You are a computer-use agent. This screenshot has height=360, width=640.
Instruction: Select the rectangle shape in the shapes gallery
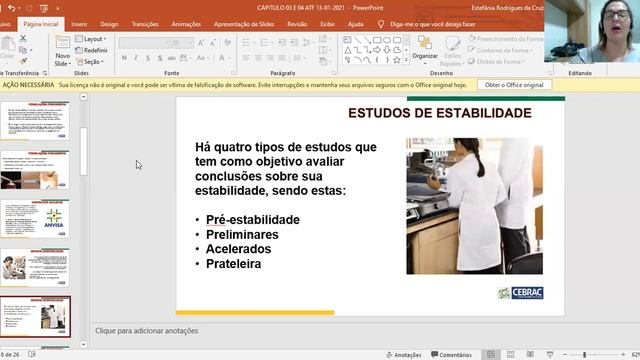[377, 40]
